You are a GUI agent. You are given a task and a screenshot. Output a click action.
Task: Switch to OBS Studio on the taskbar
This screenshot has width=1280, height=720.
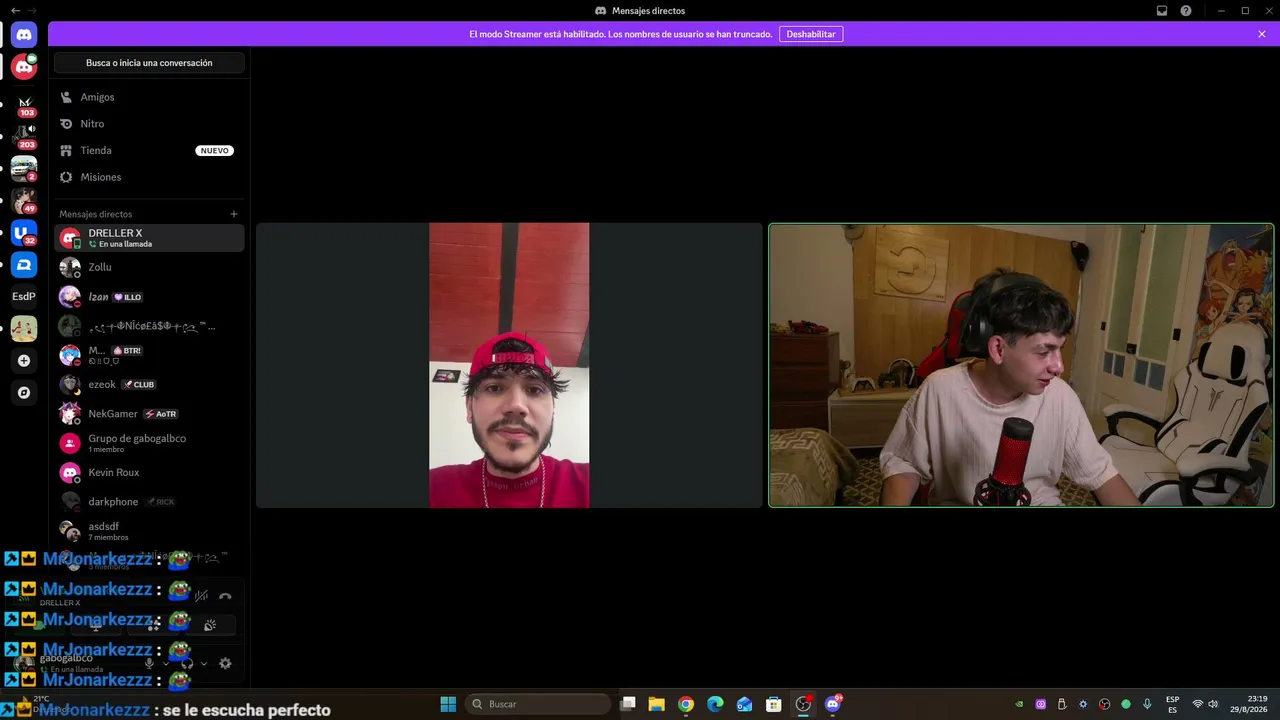tap(803, 704)
